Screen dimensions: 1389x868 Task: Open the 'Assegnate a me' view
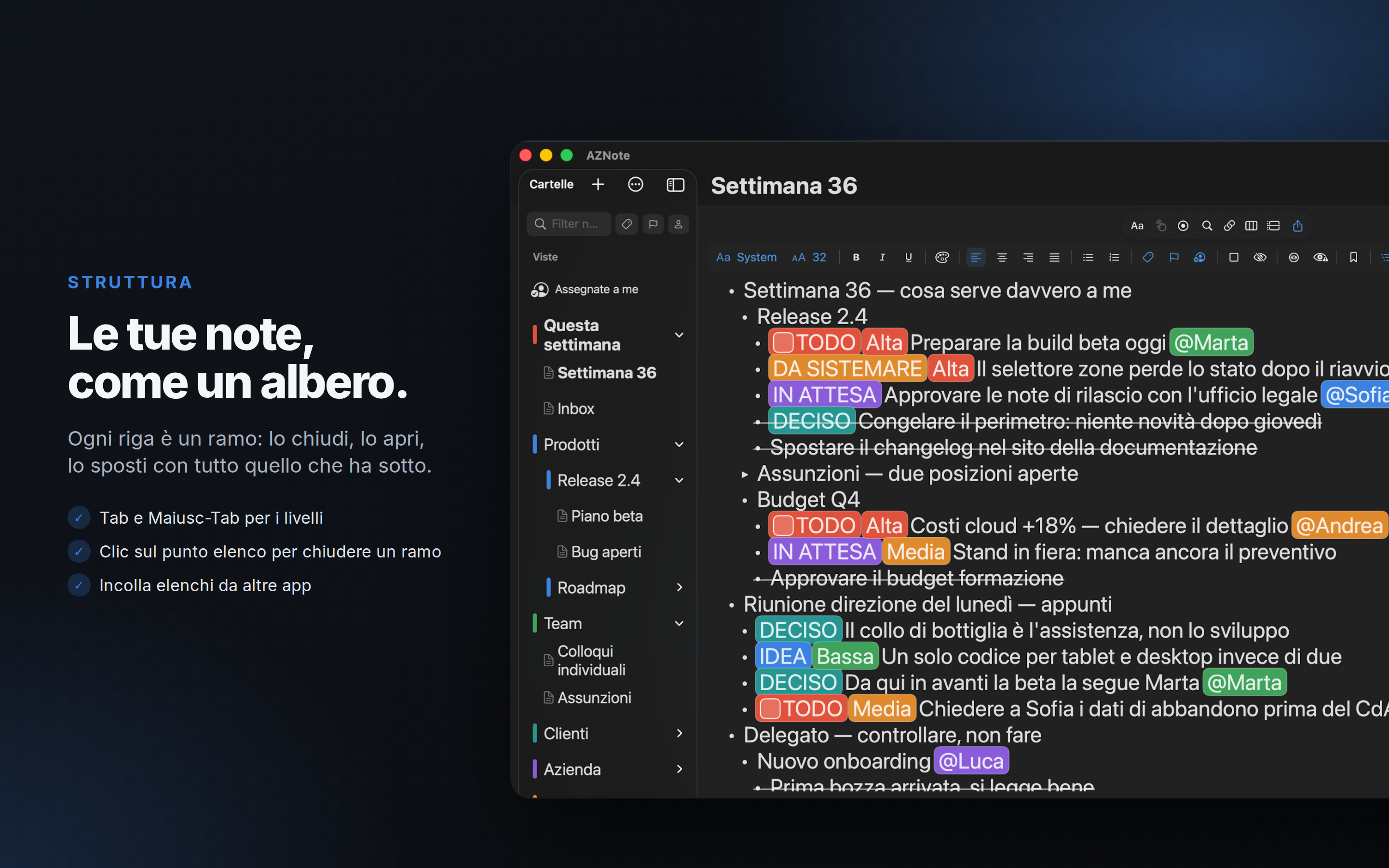point(585,289)
